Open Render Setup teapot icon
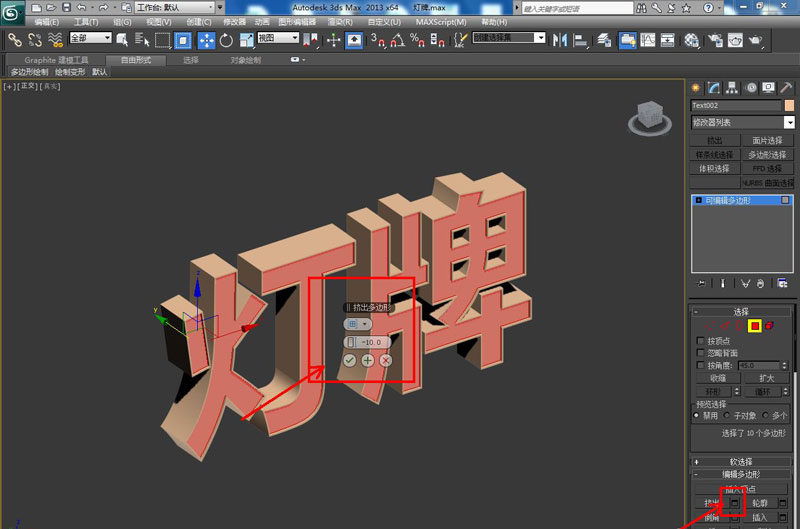This screenshot has width=800, height=529. [x=715, y=40]
